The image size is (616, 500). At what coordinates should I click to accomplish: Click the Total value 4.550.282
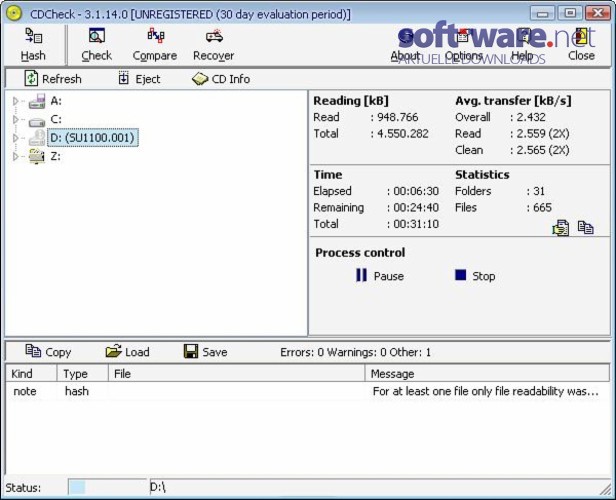403,134
